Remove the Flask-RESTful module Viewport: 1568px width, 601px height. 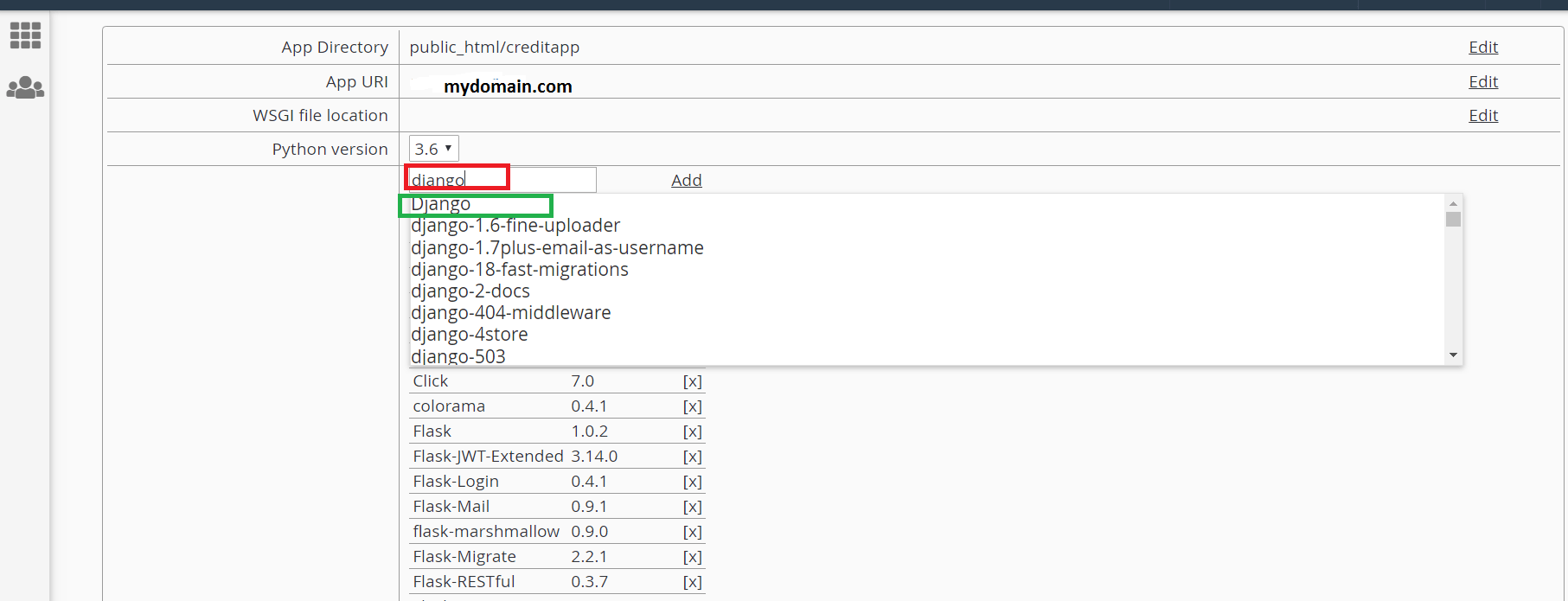click(x=693, y=582)
